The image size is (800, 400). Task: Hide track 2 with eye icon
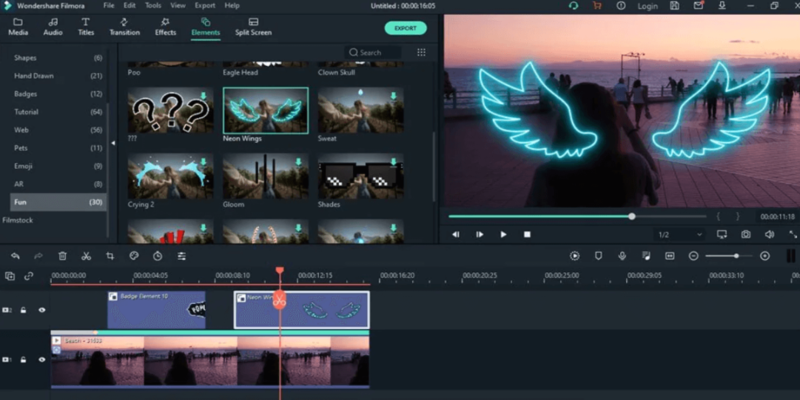pos(42,310)
